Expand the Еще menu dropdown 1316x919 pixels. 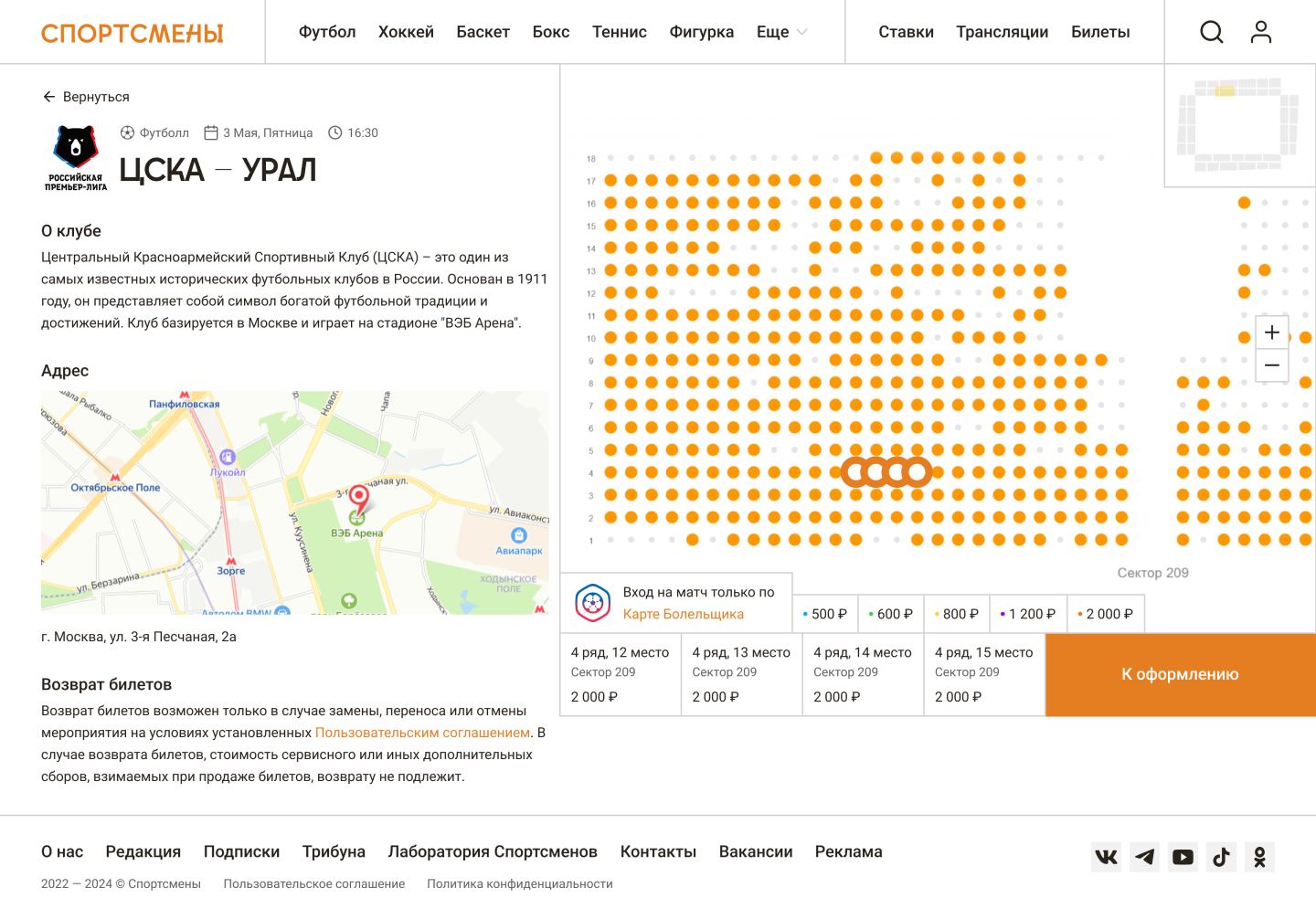click(781, 32)
